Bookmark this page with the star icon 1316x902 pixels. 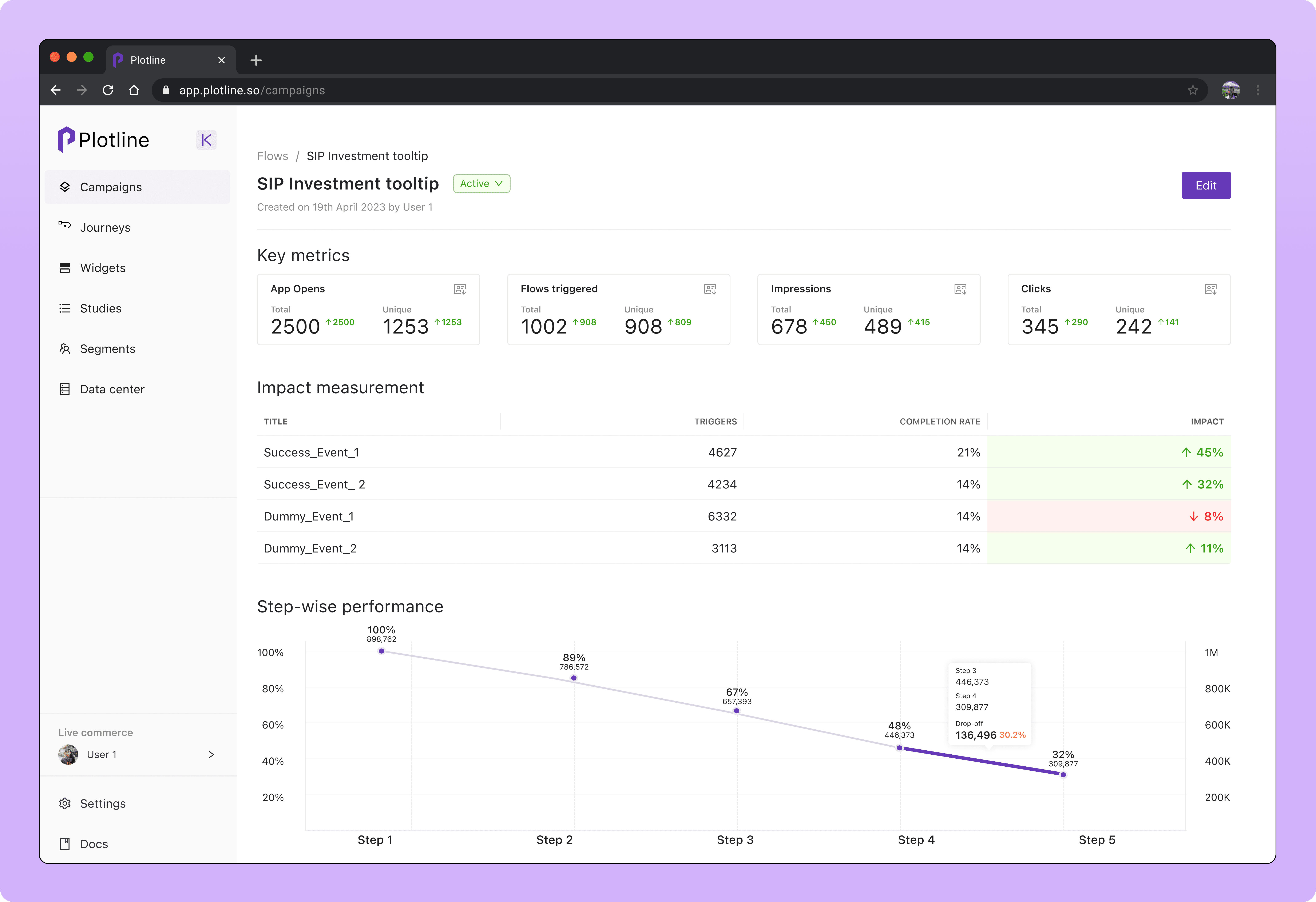point(1193,91)
